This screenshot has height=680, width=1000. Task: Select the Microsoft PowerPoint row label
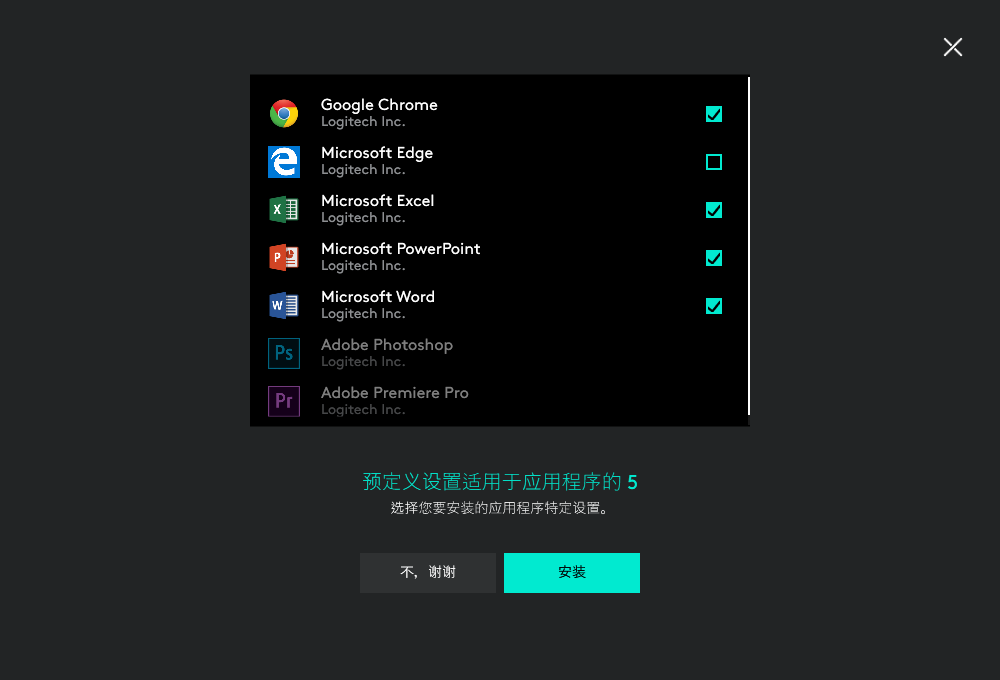click(x=400, y=248)
